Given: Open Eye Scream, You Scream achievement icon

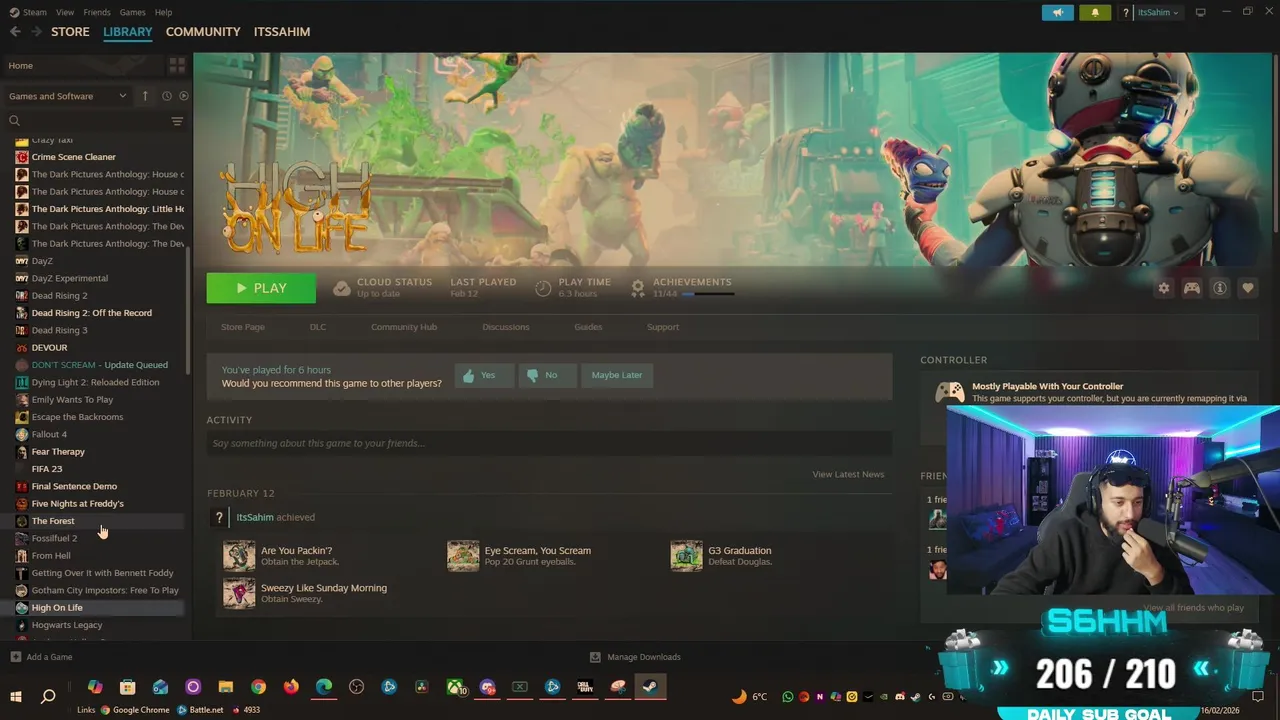Looking at the screenshot, I should point(463,556).
